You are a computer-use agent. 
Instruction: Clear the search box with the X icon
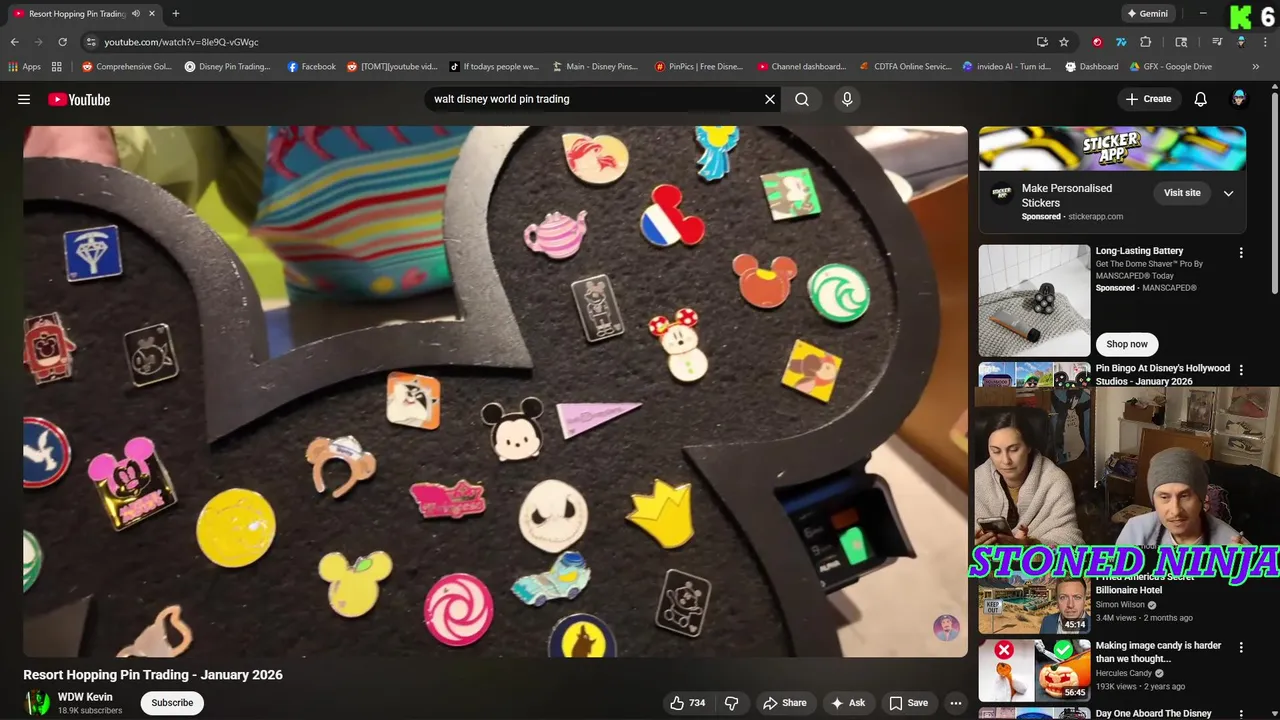tap(770, 99)
